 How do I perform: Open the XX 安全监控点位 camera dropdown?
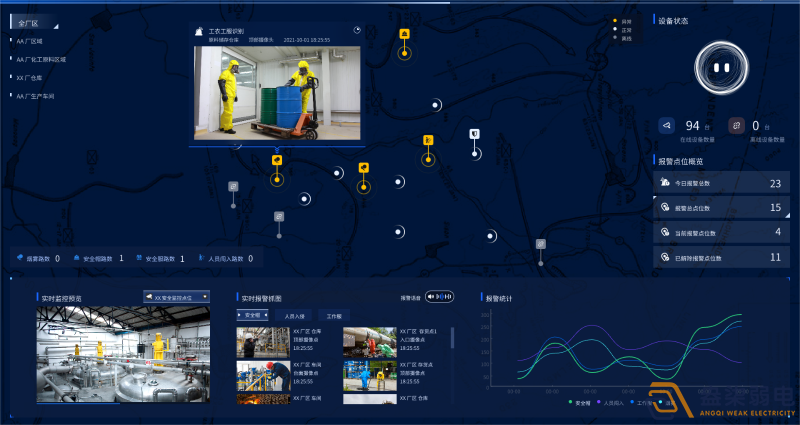(176, 297)
